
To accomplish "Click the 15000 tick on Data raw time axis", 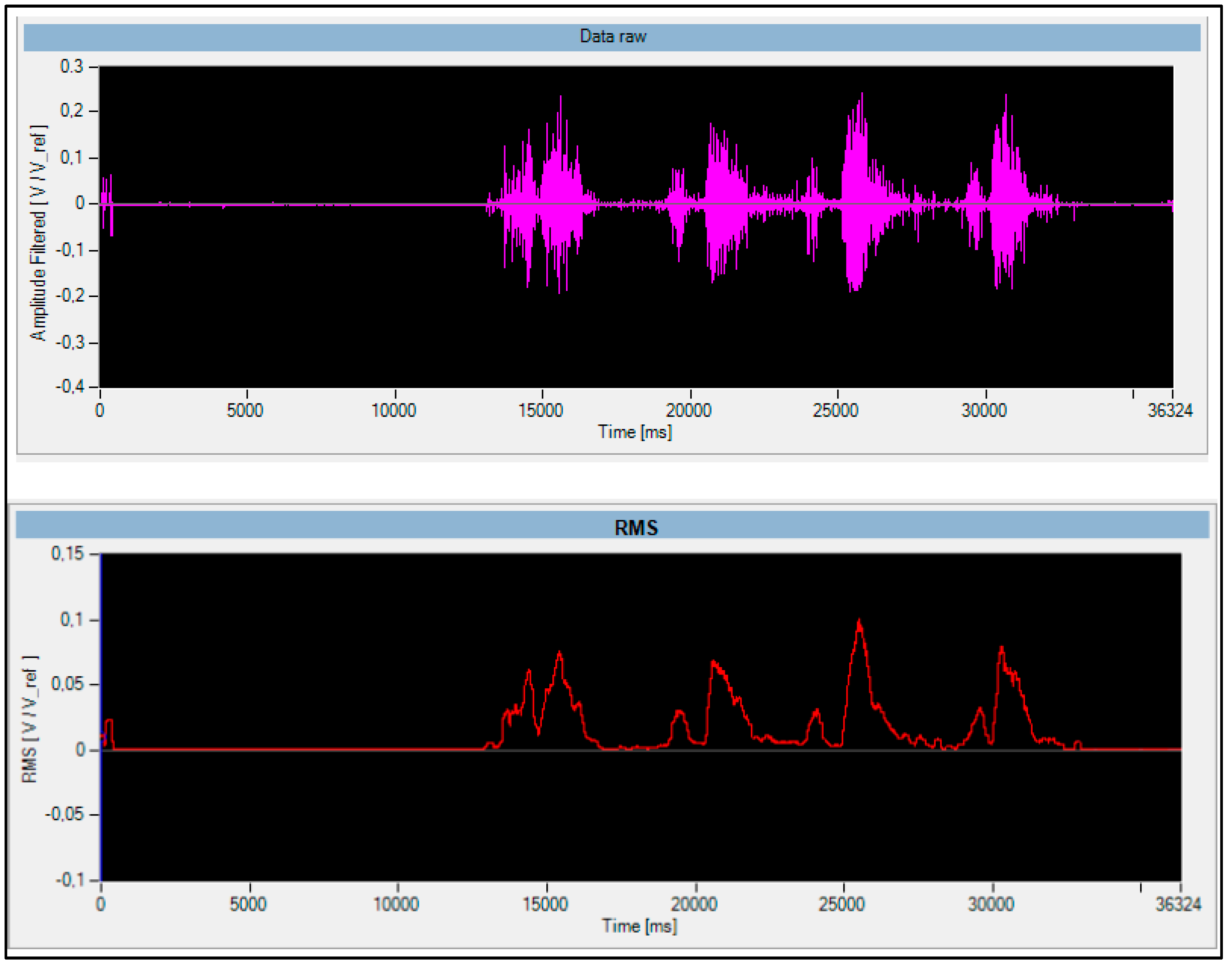I will [x=541, y=410].
